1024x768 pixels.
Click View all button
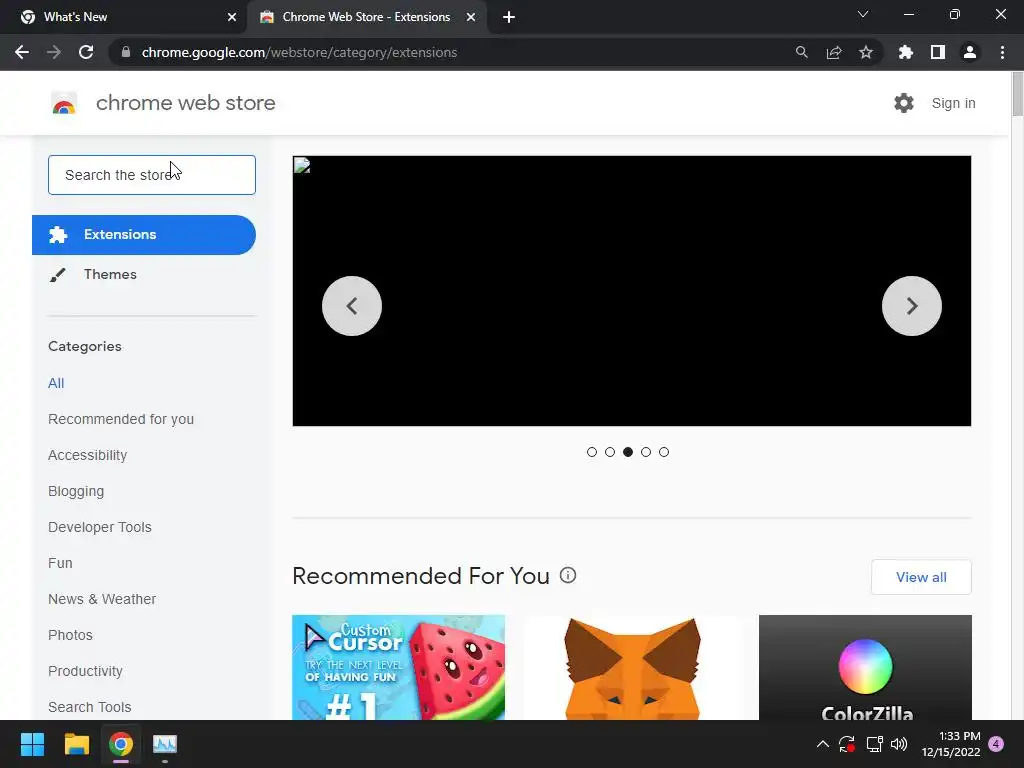pos(921,577)
